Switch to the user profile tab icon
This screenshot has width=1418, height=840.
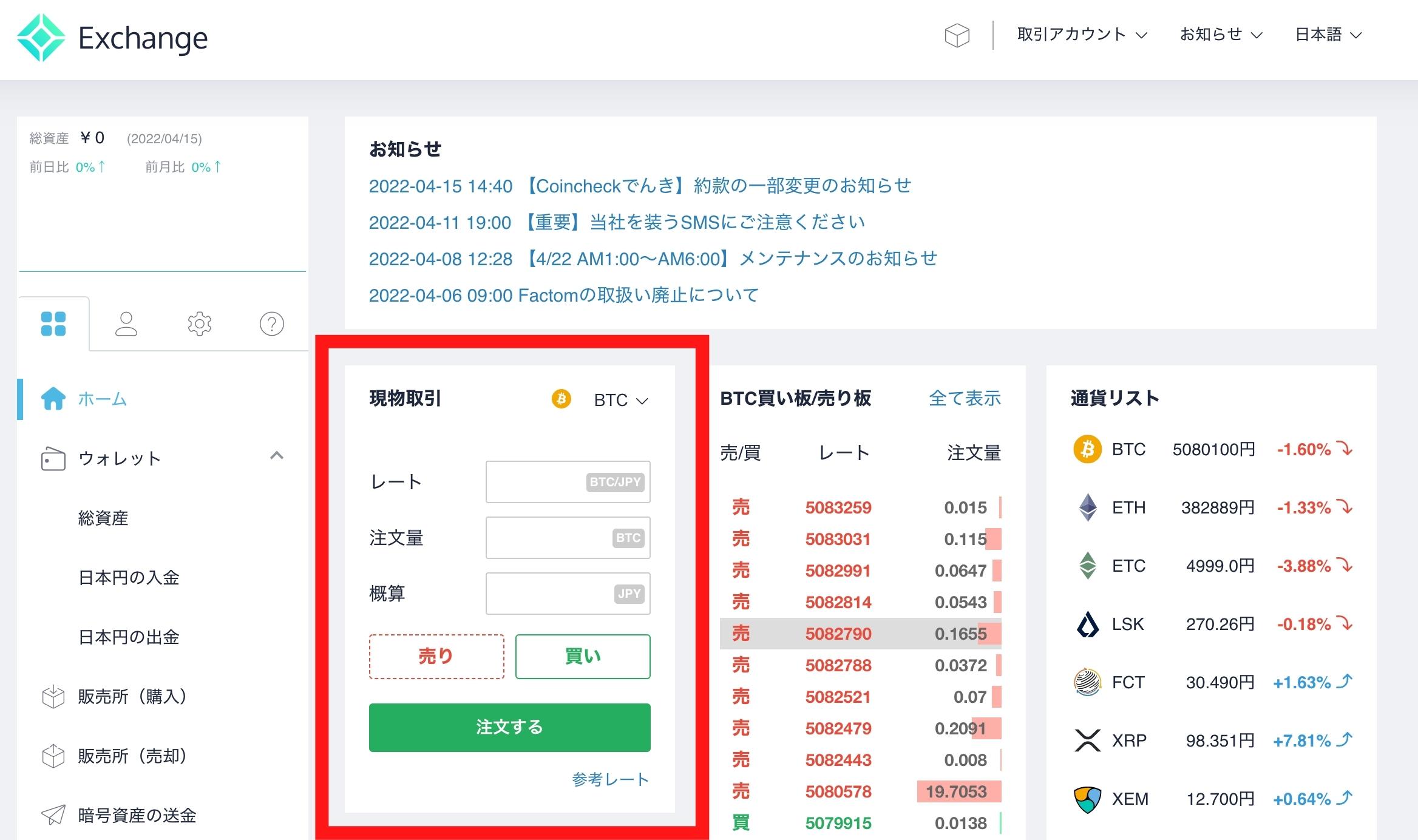126,323
